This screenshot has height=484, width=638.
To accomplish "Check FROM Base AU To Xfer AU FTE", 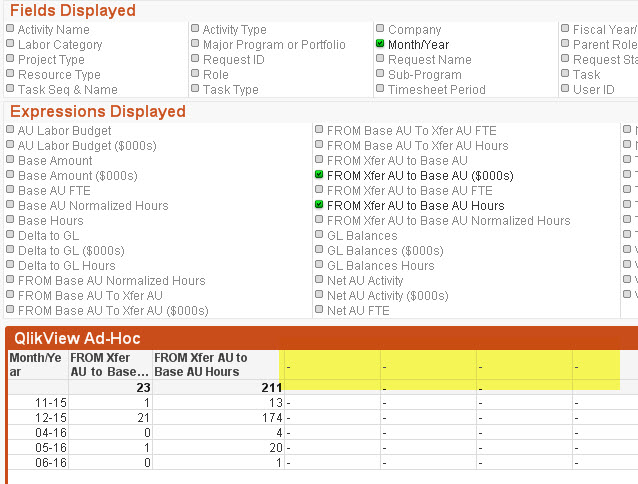I will (x=319, y=130).
